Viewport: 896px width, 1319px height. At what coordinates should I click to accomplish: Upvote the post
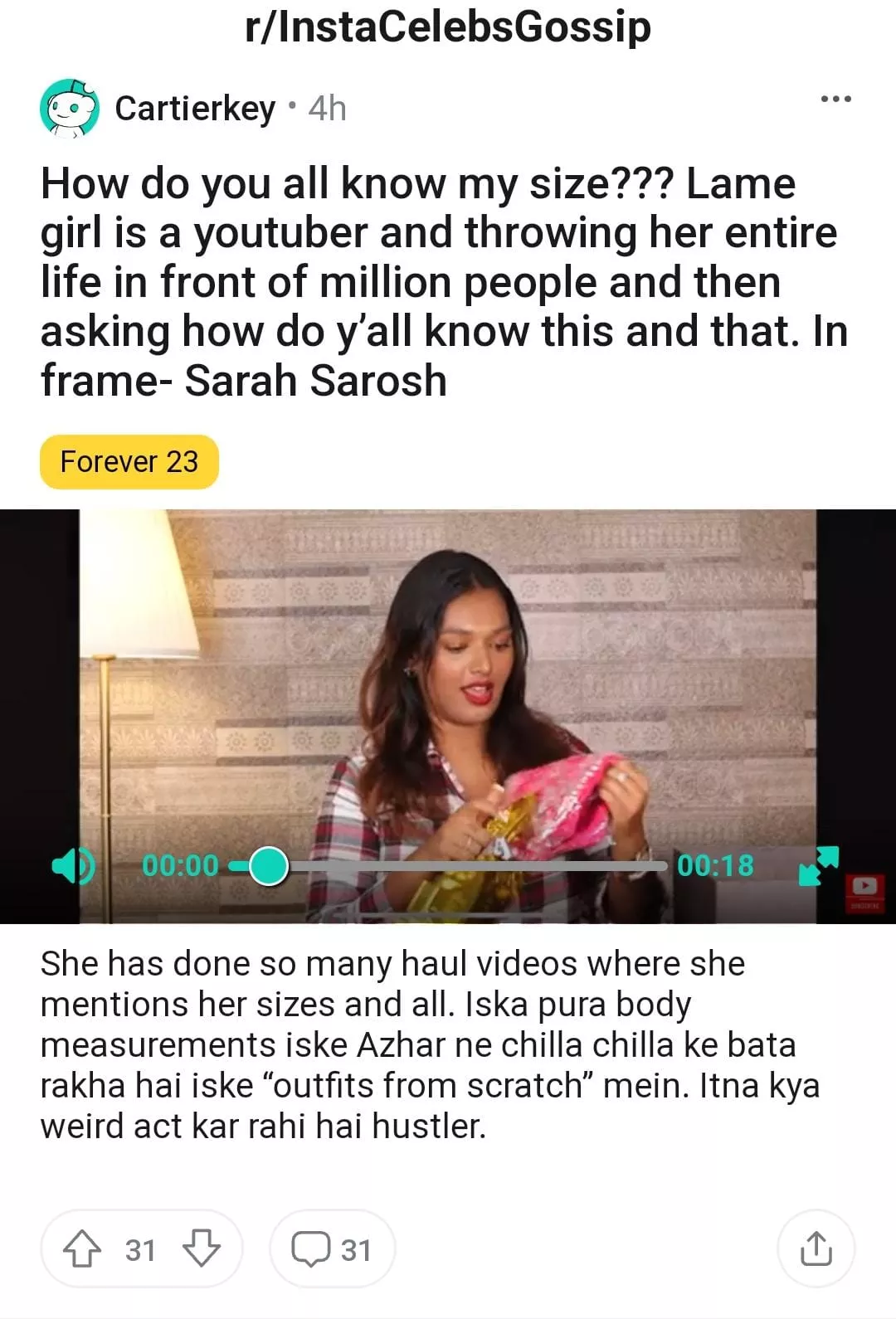[x=82, y=1249]
